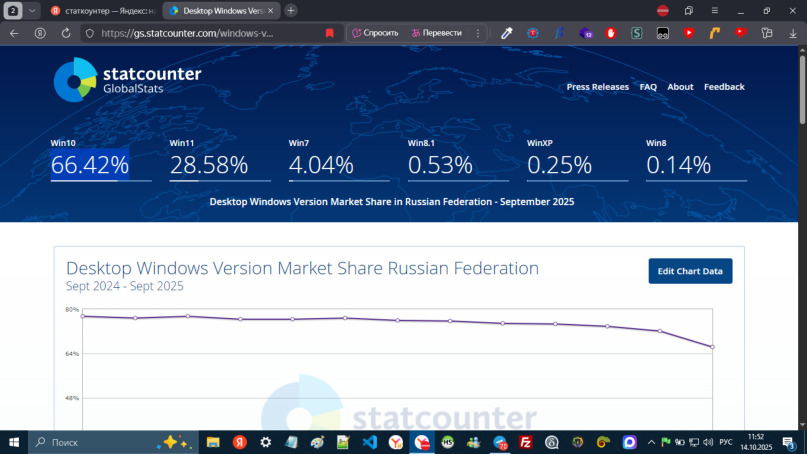Open Press Releases menu item
807x454 pixels.
tap(597, 87)
